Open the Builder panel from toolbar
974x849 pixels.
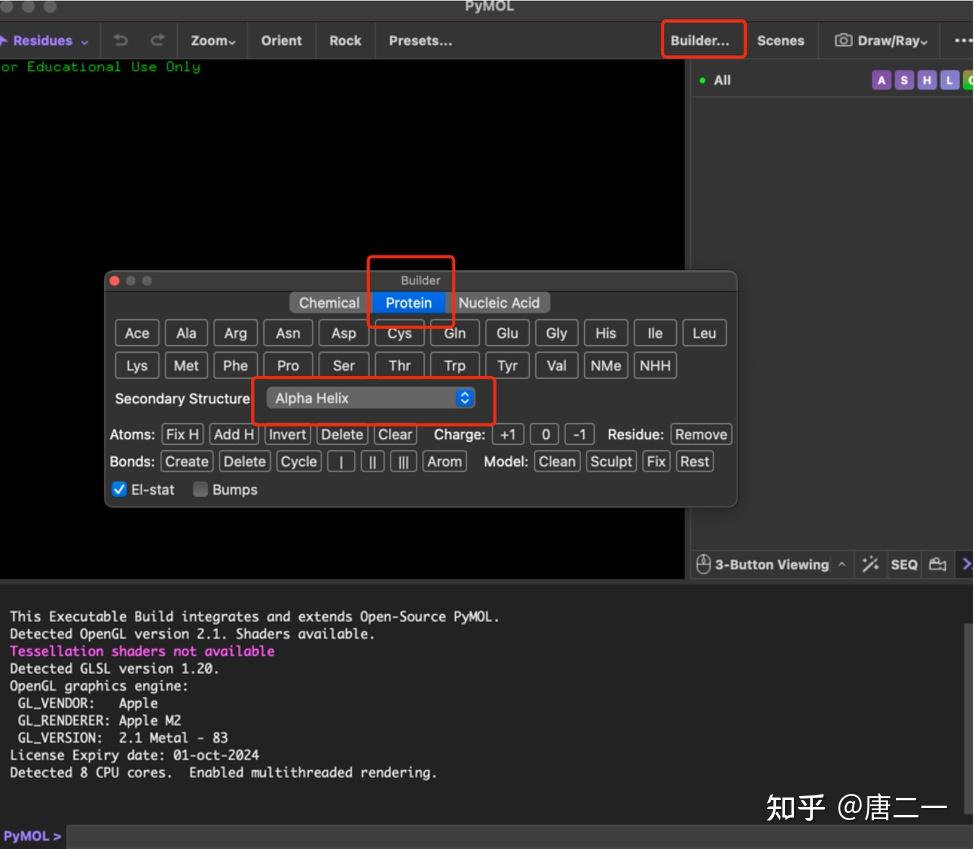[700, 41]
